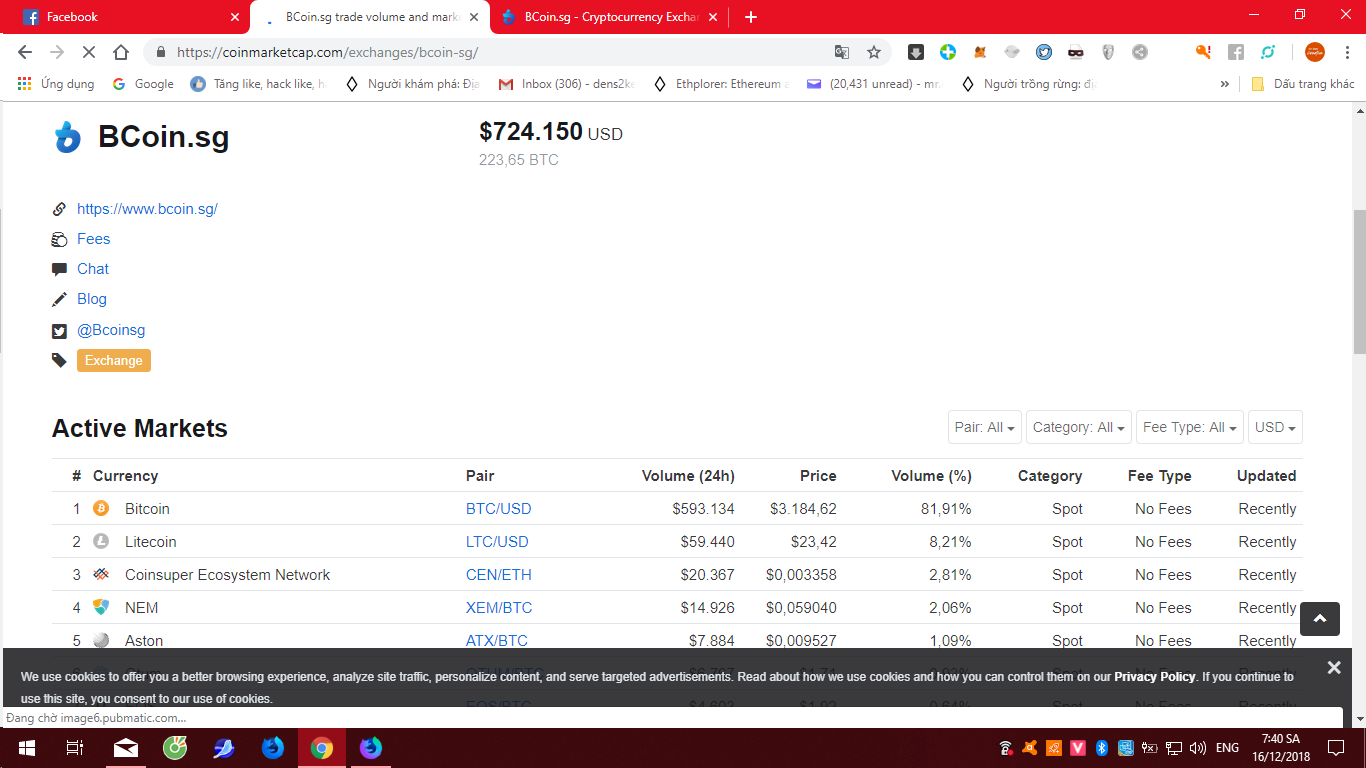
Task: Click the page's vertical scrollbar thumb
Action: click(x=1359, y=282)
